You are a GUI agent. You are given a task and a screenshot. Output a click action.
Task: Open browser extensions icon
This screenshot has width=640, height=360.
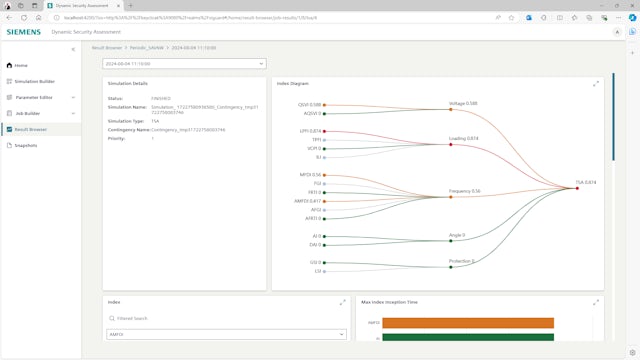(544, 18)
